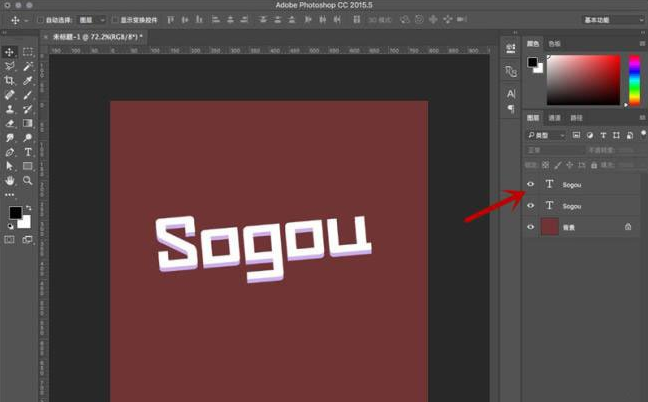Open the Paragraph panel icon
The height and width of the screenshot is (402, 648).
[511, 109]
